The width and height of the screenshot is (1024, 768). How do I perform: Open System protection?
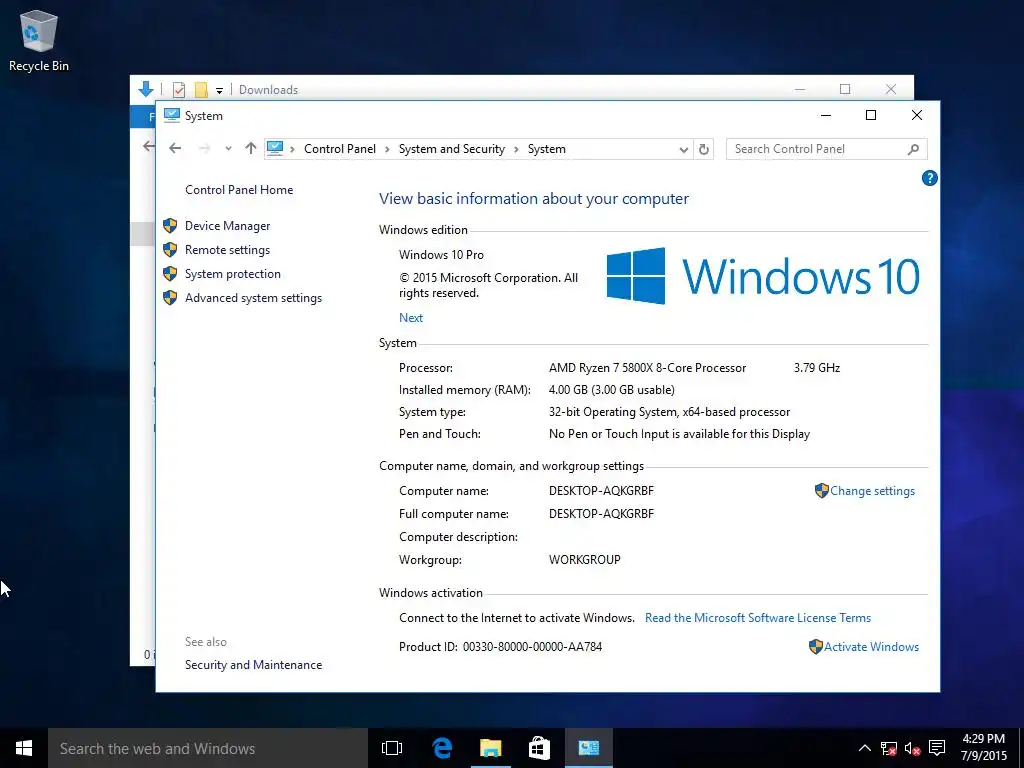[x=232, y=274]
